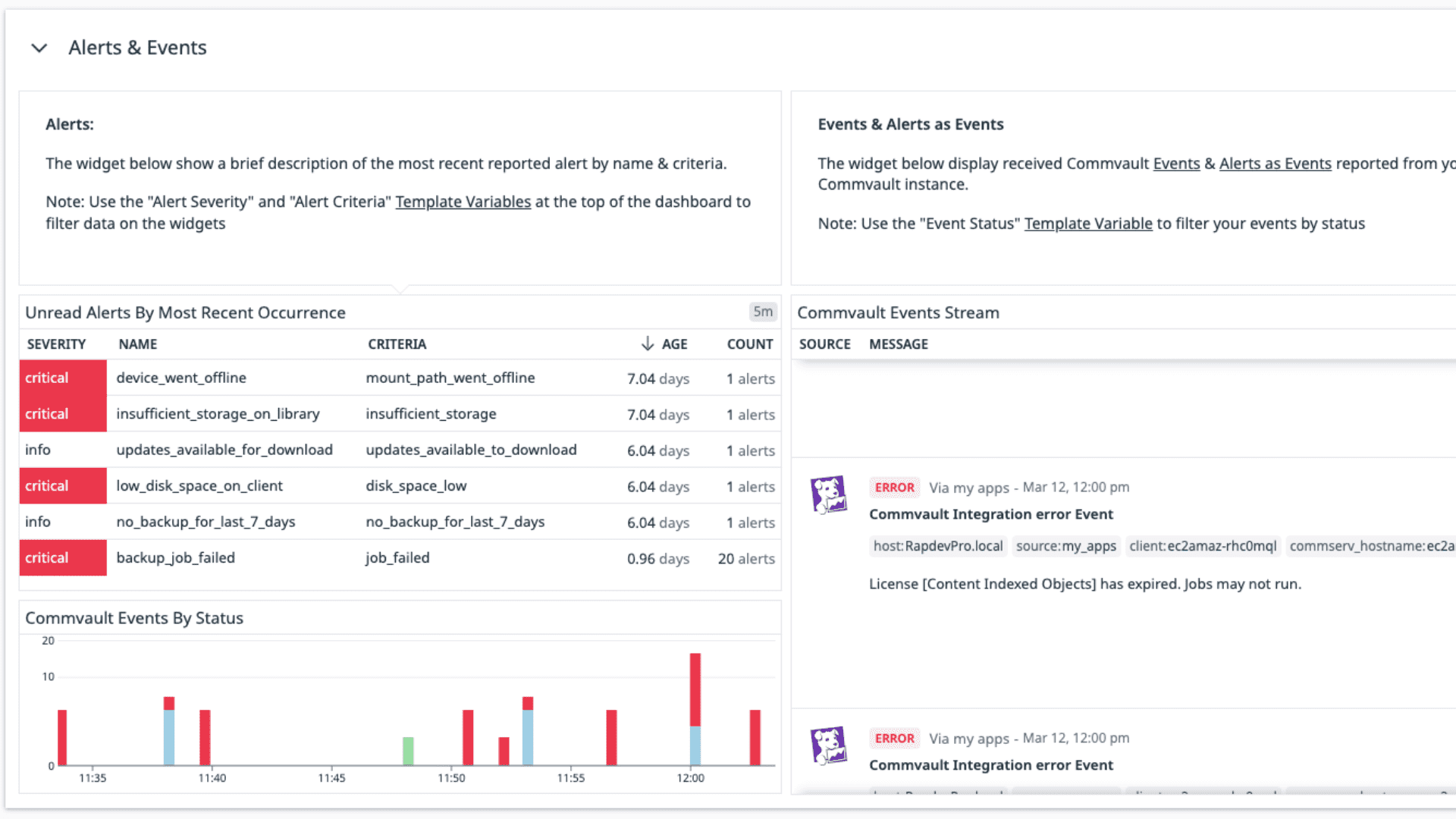Collapse the Alerts & Events section chevron
Image resolution: width=1456 pixels, height=819 pixels.
39,48
